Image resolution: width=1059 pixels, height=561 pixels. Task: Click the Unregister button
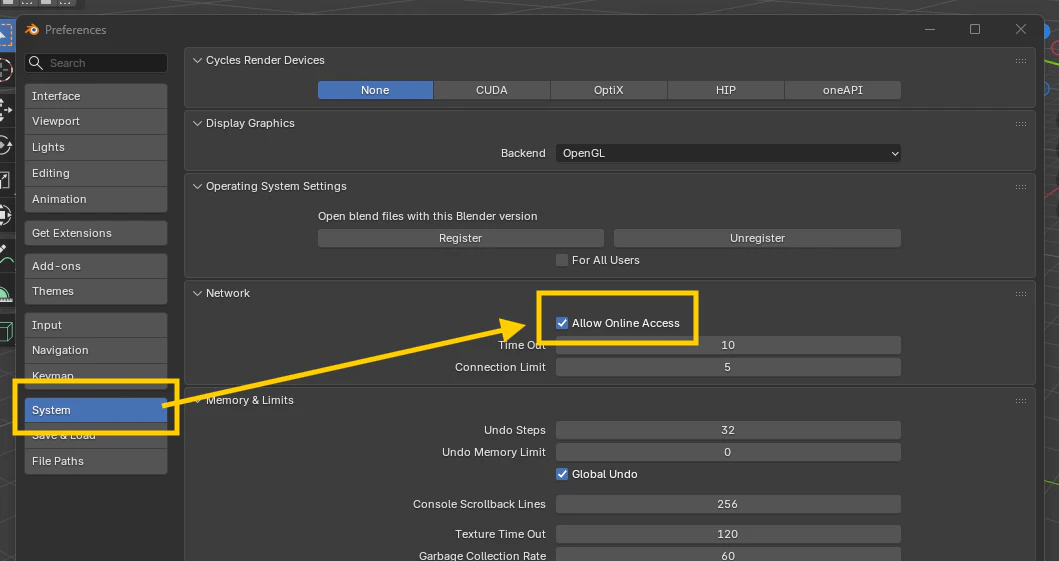(757, 238)
